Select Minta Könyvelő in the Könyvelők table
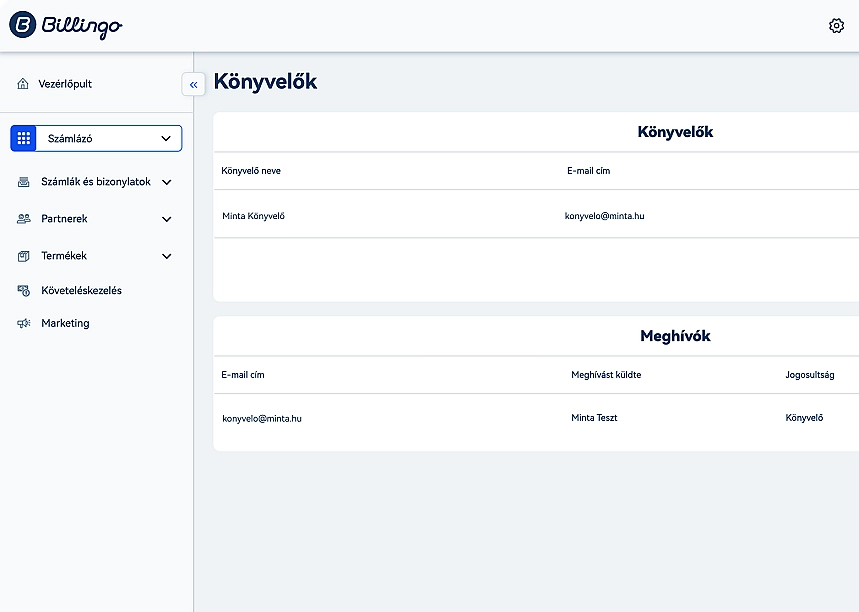859x612 pixels. (255, 215)
